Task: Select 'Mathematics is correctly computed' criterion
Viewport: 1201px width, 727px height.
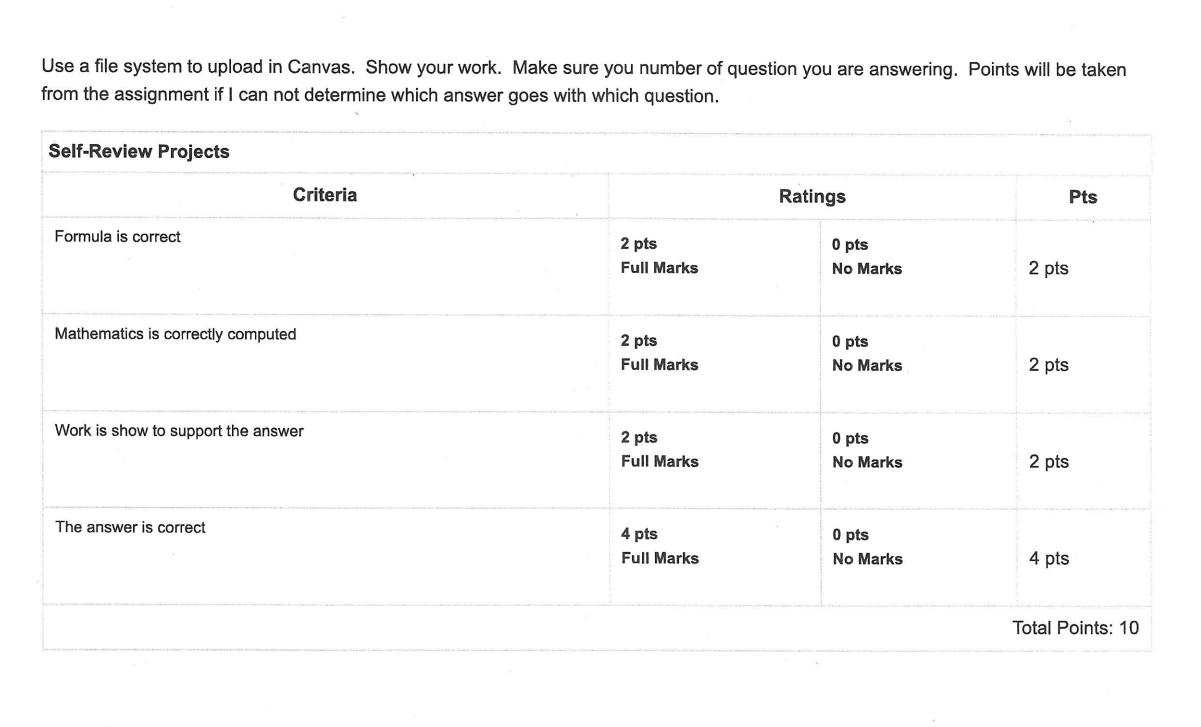Action: pyautogui.click(x=175, y=334)
